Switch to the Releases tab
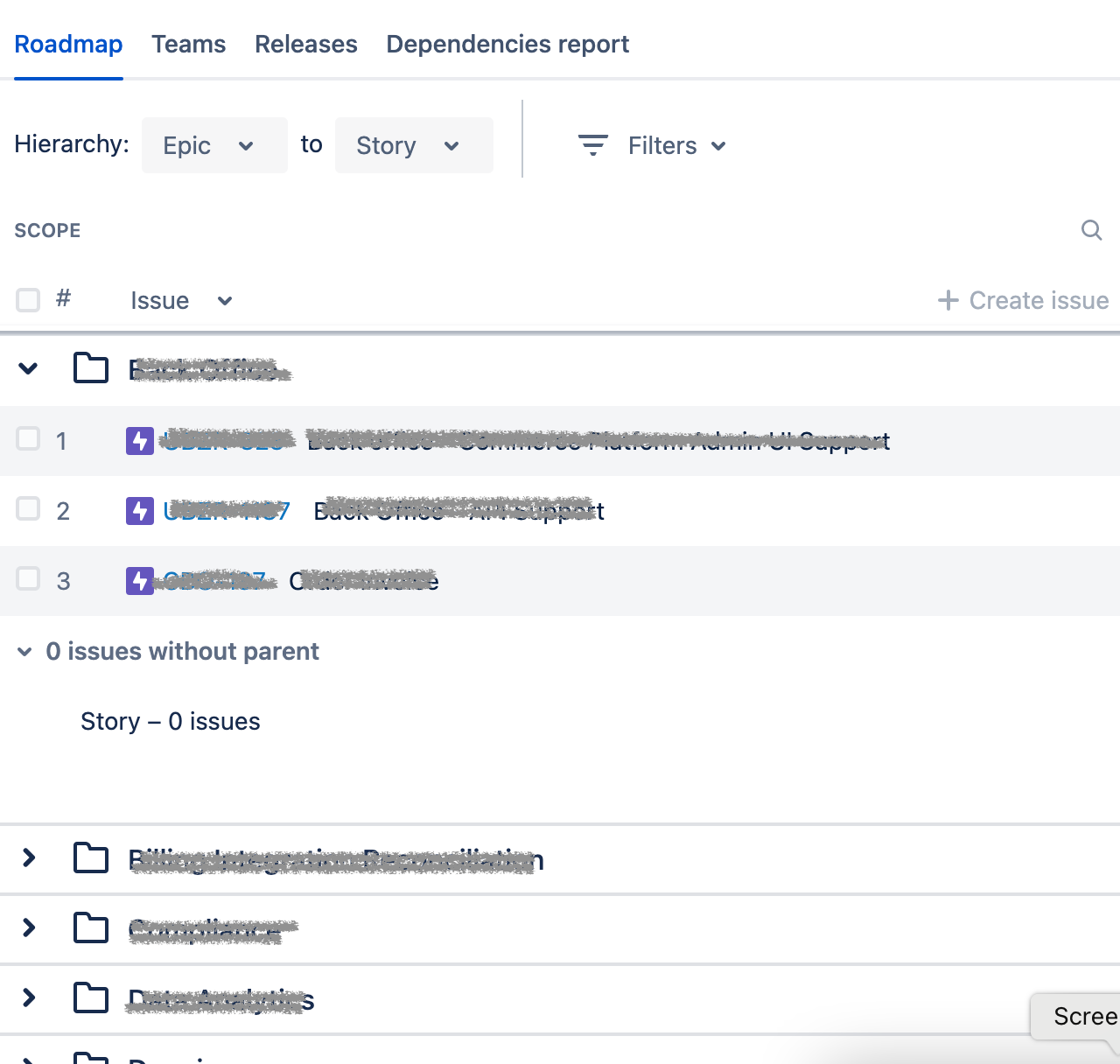Image resolution: width=1120 pixels, height=1064 pixels. tap(305, 44)
